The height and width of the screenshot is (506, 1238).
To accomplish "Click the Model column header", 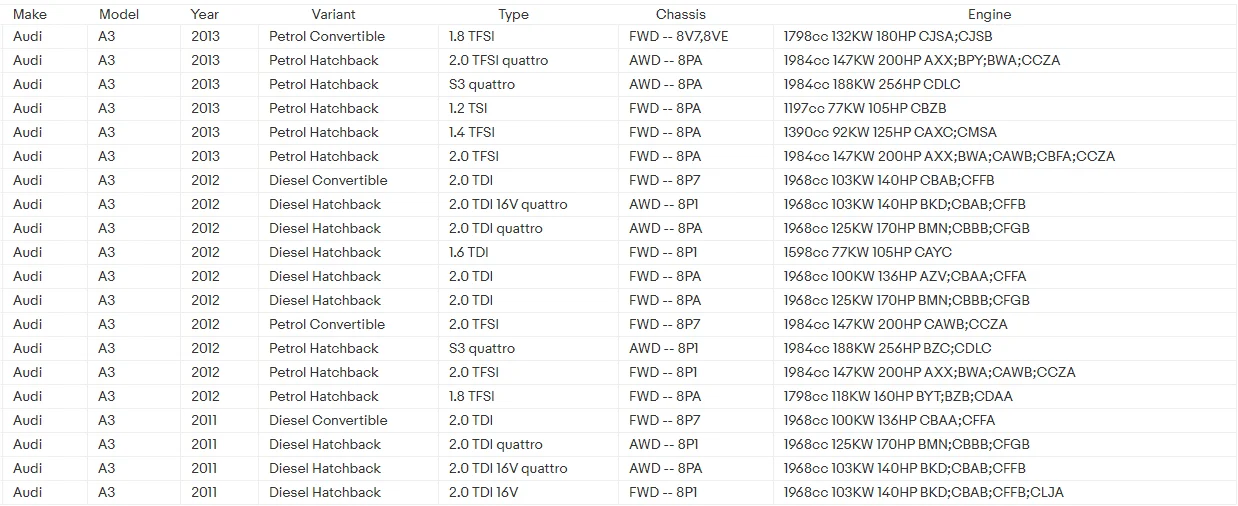I will pyautogui.click(x=118, y=14).
